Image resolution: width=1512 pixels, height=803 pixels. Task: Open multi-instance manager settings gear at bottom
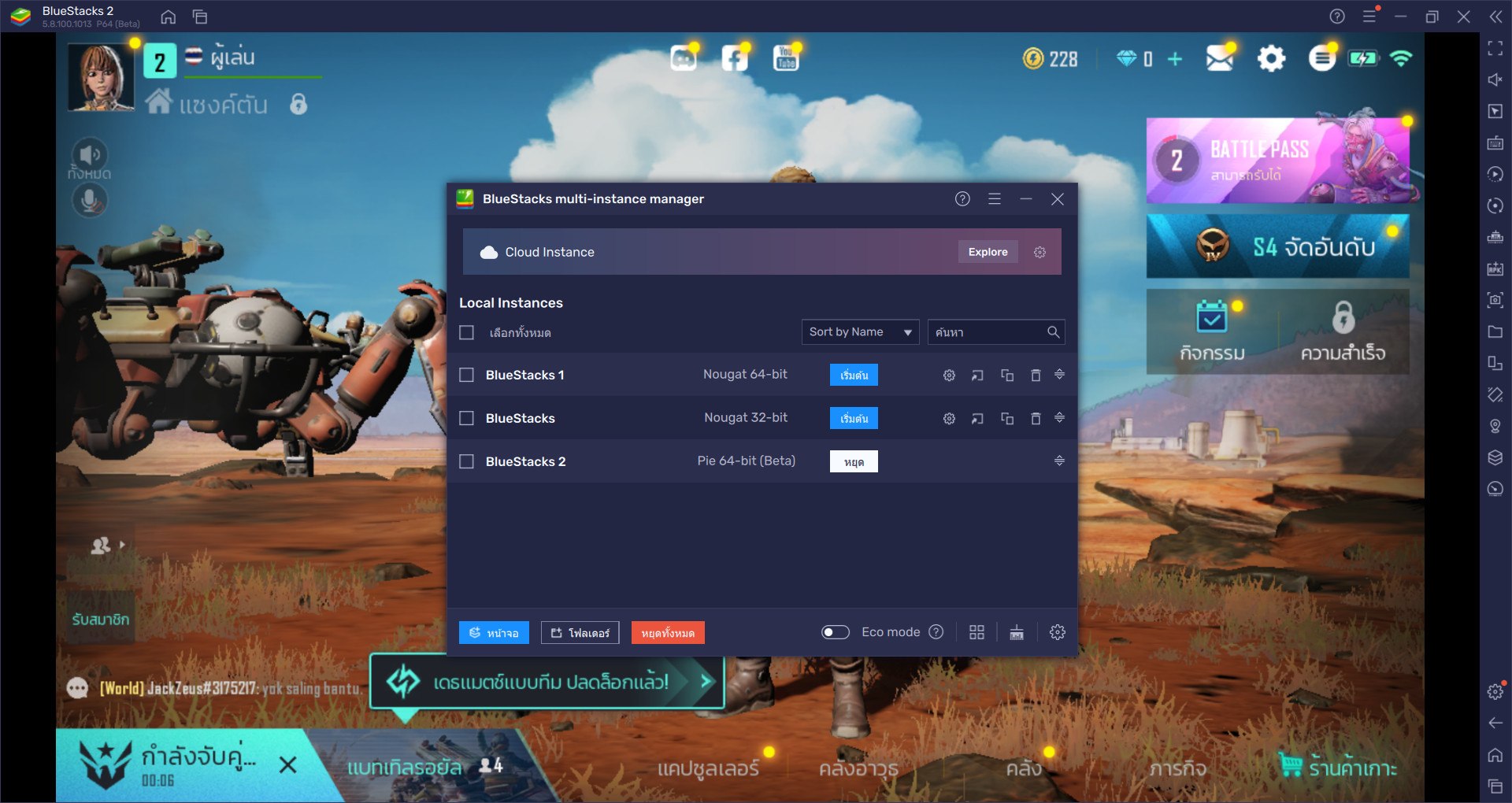point(1058,632)
